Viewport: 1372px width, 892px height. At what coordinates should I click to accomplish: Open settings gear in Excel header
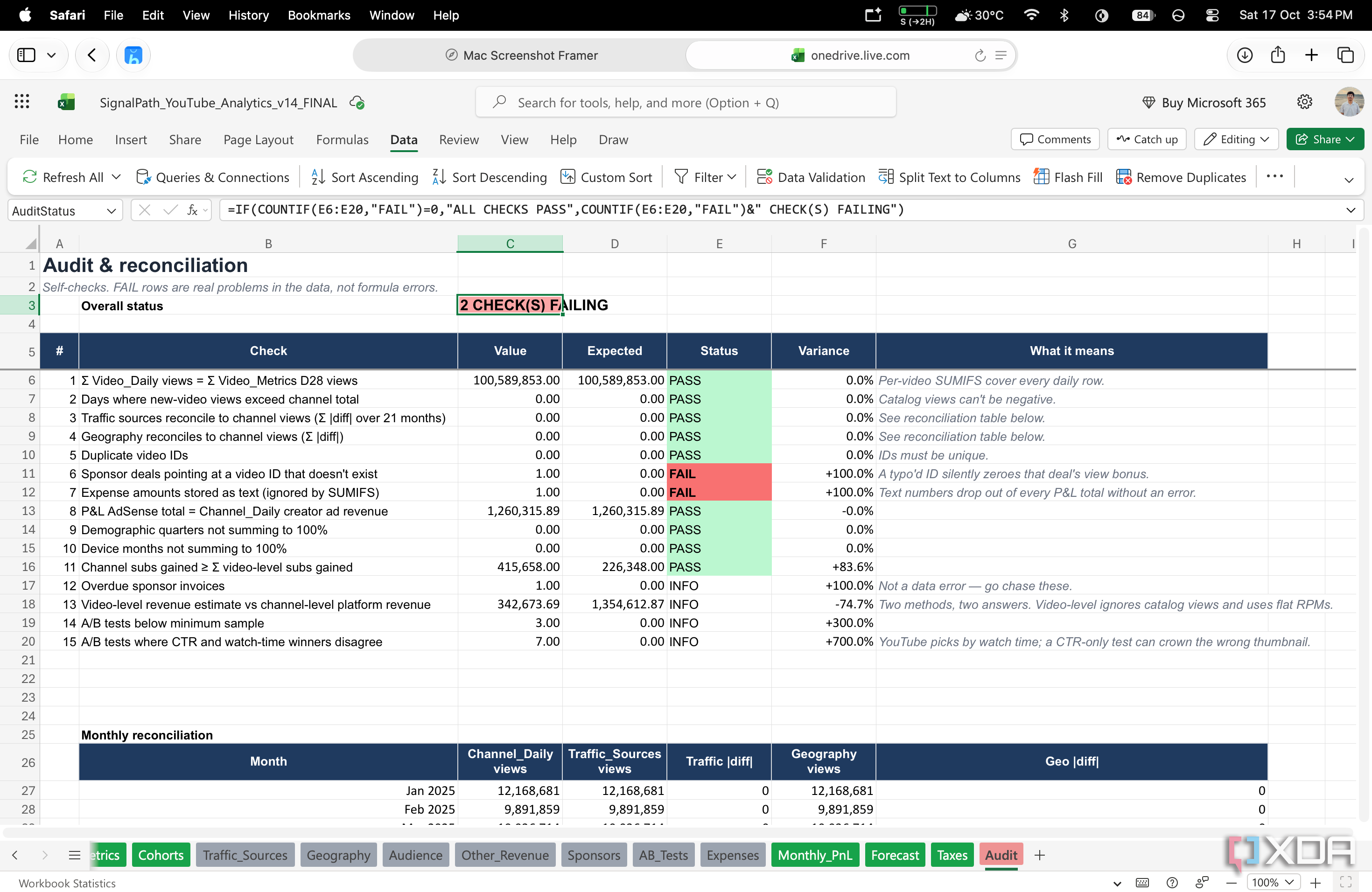(x=1304, y=102)
